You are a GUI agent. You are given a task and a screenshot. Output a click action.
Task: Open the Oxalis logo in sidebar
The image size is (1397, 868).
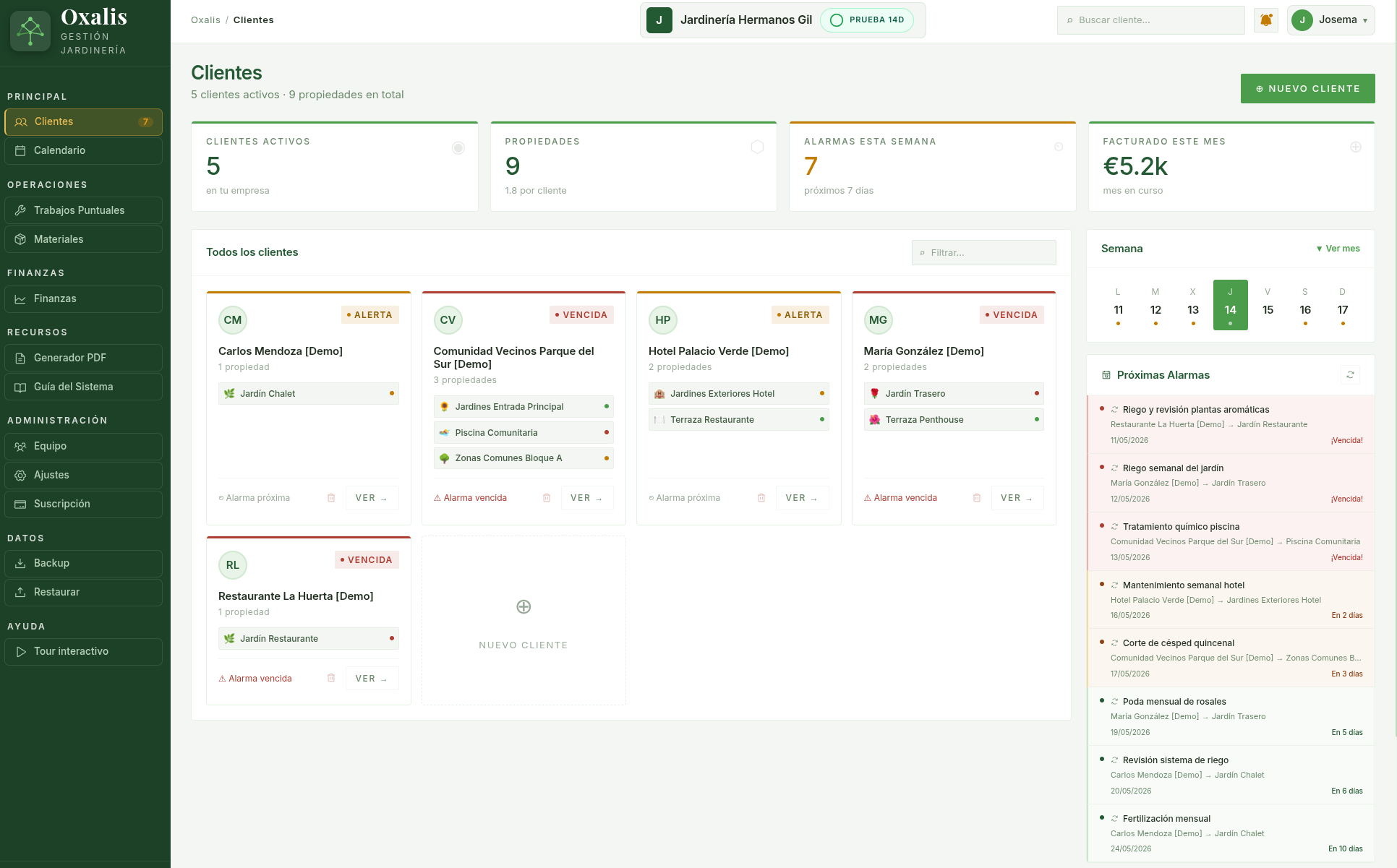30,31
